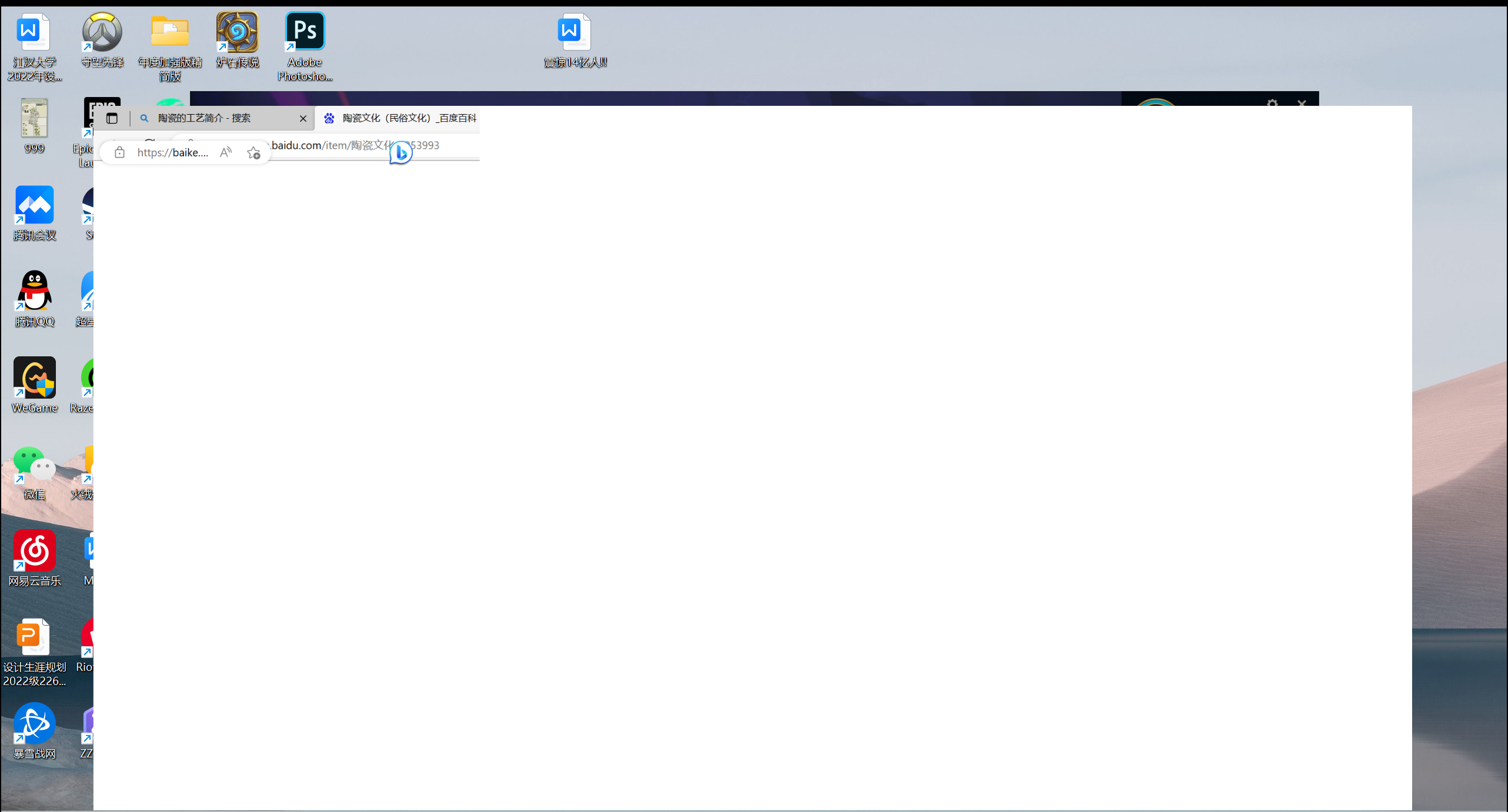Switch to 陶瓷的工艺简介 - 搜索 tab
The height and width of the screenshot is (812, 1508).
[204, 118]
